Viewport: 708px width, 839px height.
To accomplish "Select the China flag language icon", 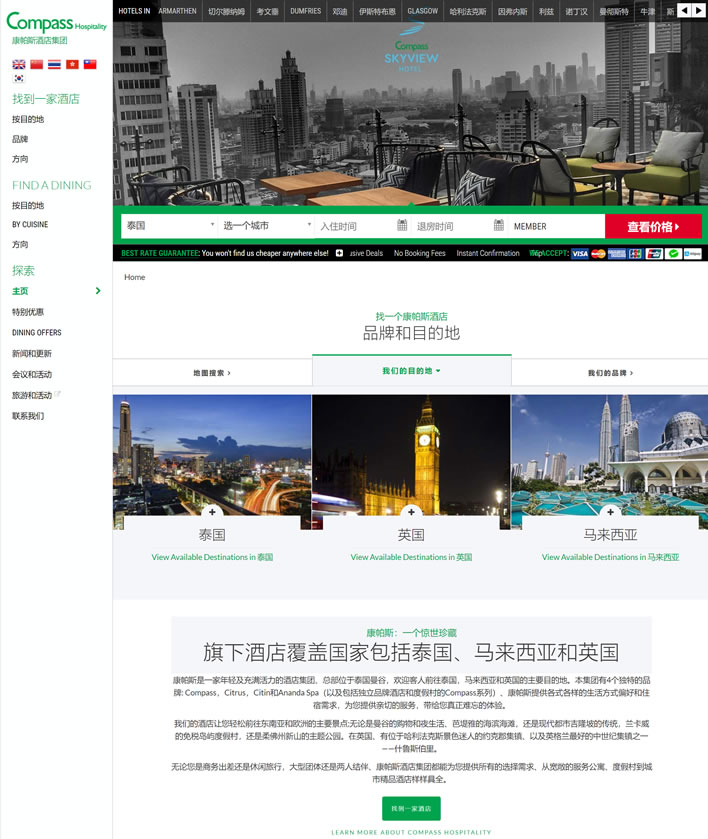I will [37, 64].
